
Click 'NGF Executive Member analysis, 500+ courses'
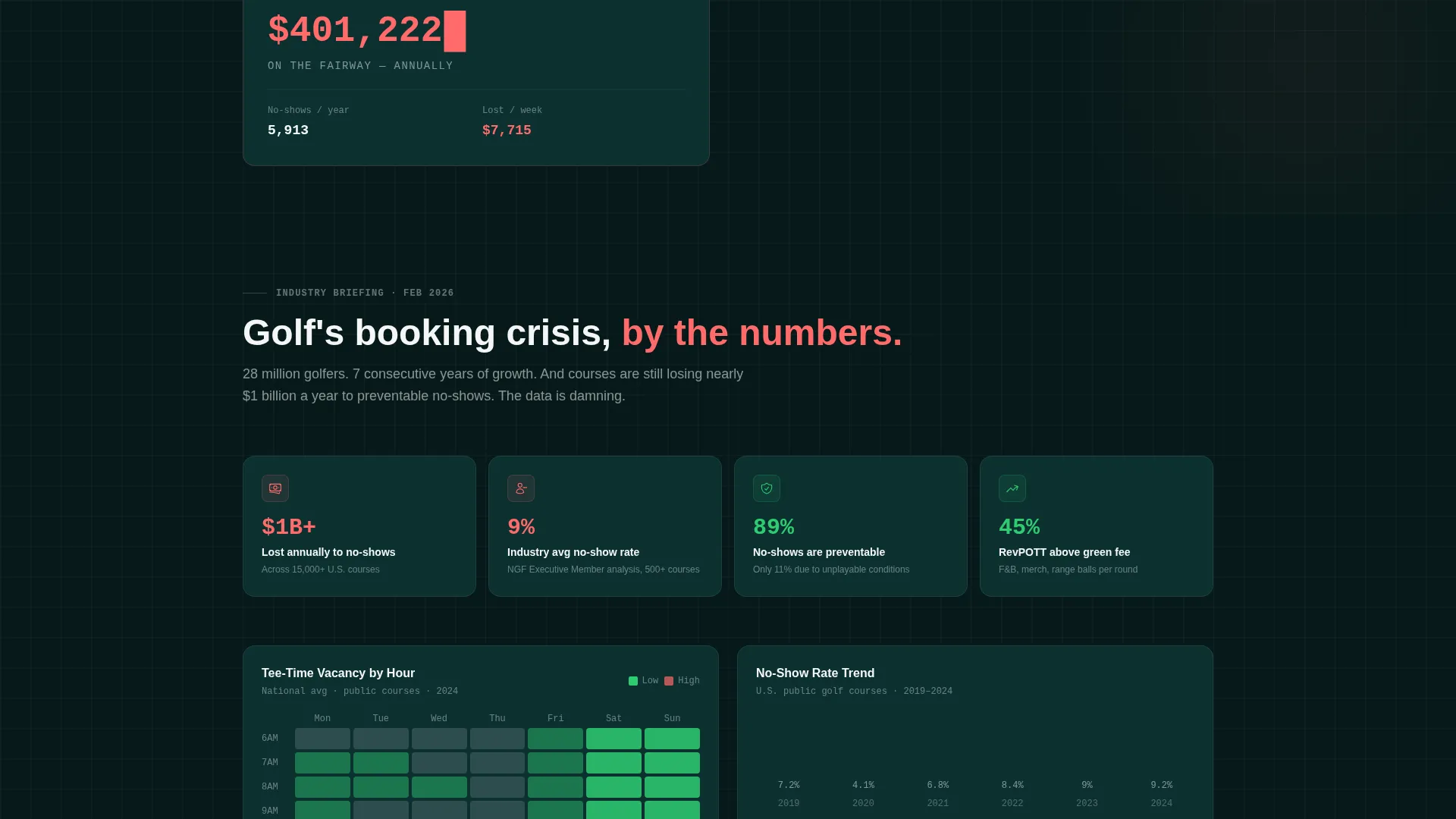coord(604,570)
